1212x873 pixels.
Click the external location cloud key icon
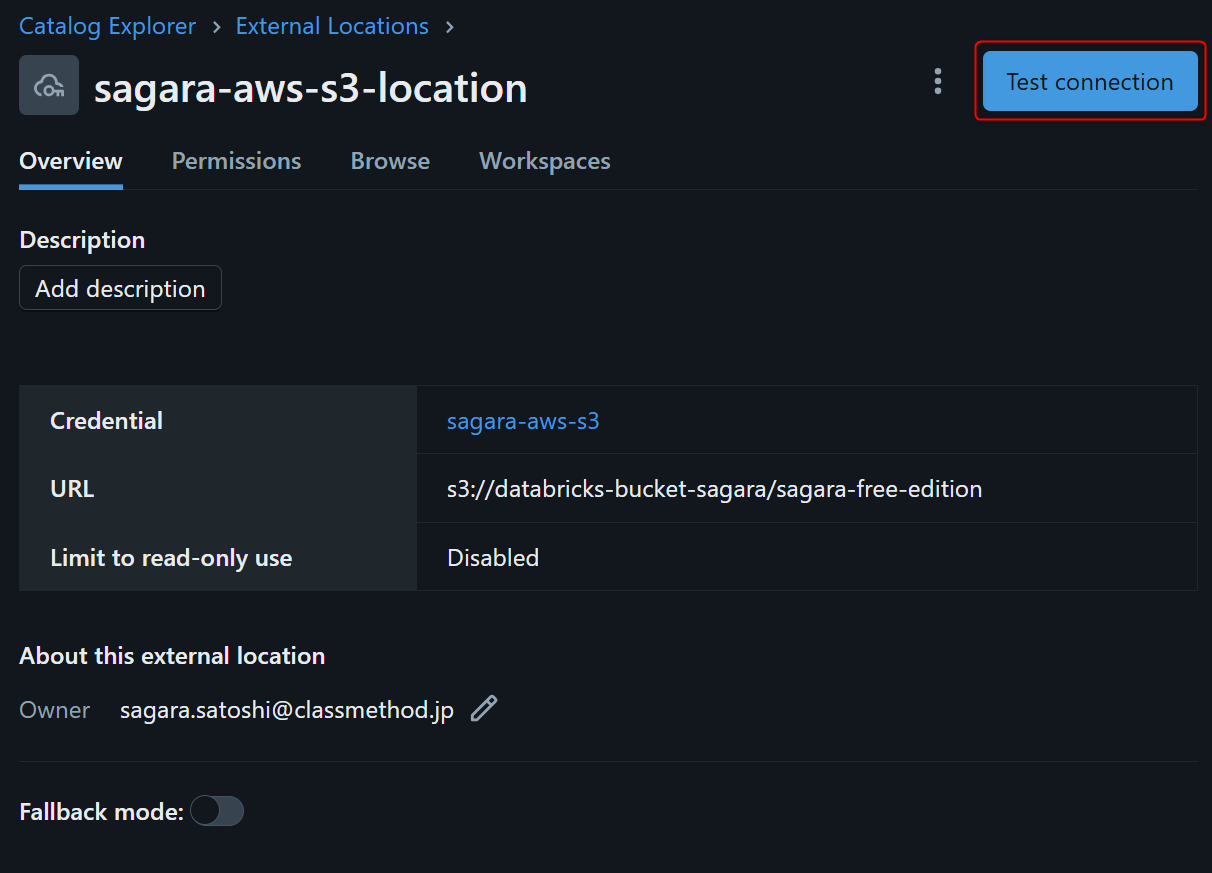[49, 86]
